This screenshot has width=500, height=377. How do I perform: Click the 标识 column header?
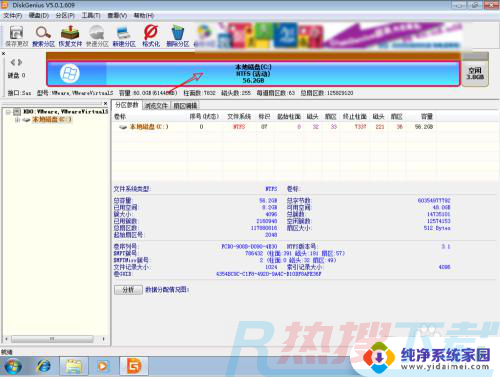264,117
